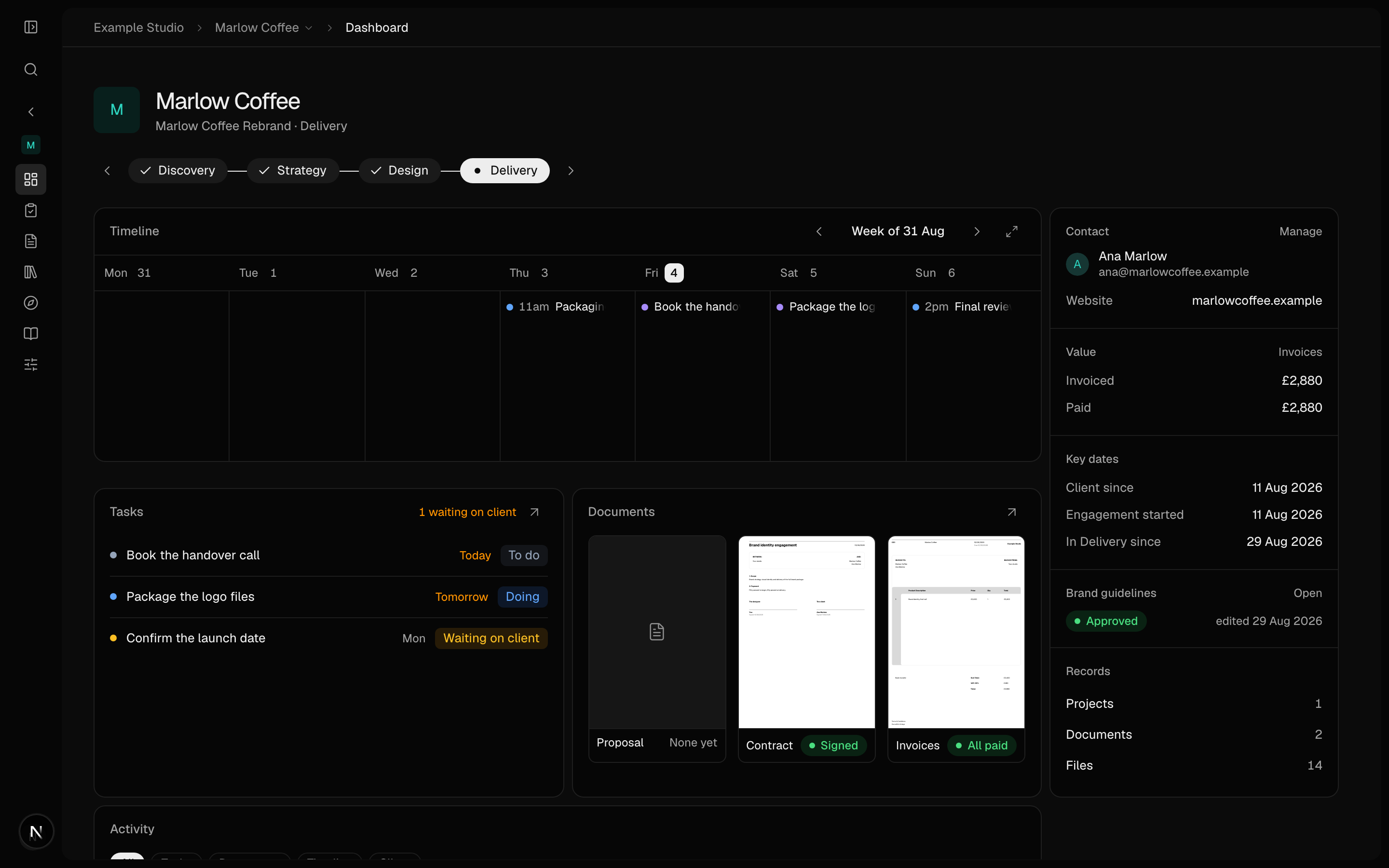Open Invoices link in Value section

tap(1300, 352)
